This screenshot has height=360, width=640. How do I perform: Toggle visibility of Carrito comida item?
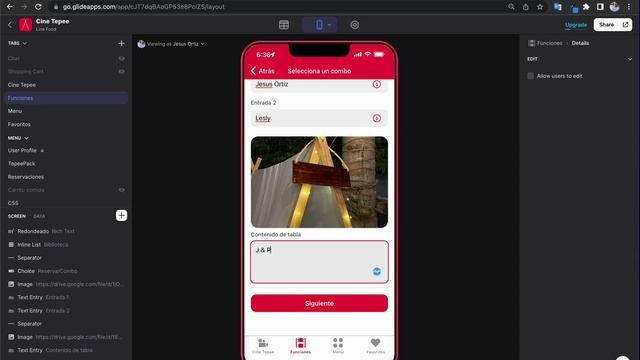pyautogui.click(x=122, y=190)
